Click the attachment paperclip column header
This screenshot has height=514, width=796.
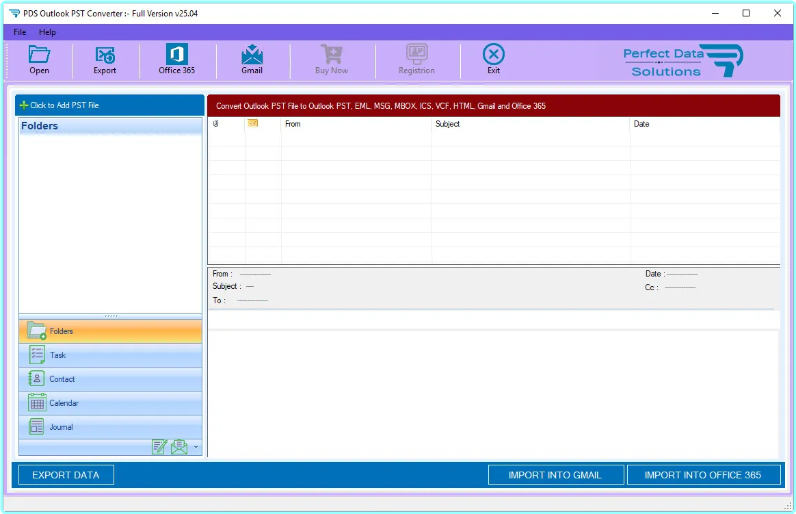[216, 124]
